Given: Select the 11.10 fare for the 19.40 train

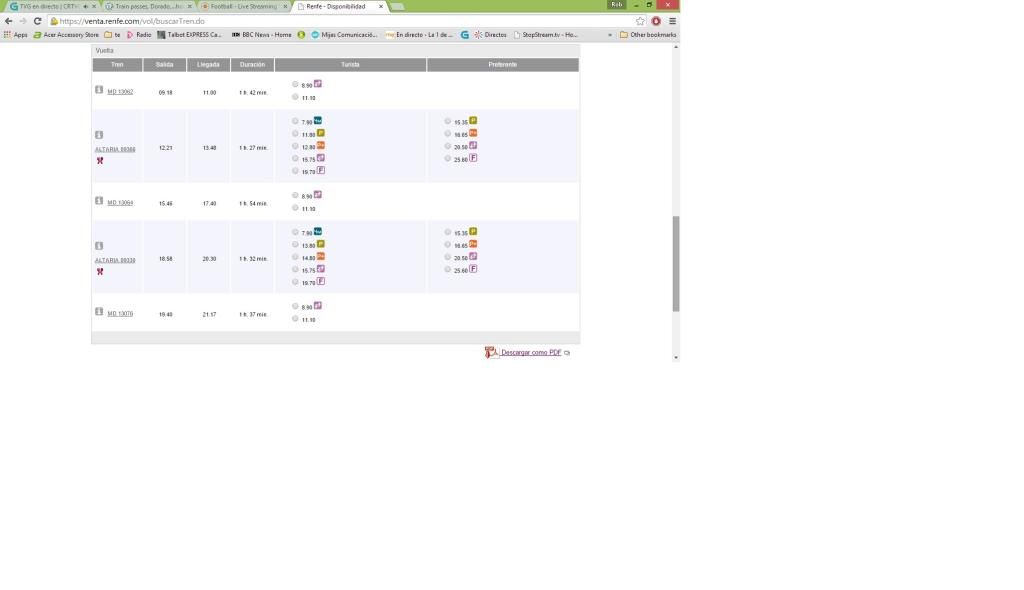Looking at the screenshot, I should tap(295, 319).
